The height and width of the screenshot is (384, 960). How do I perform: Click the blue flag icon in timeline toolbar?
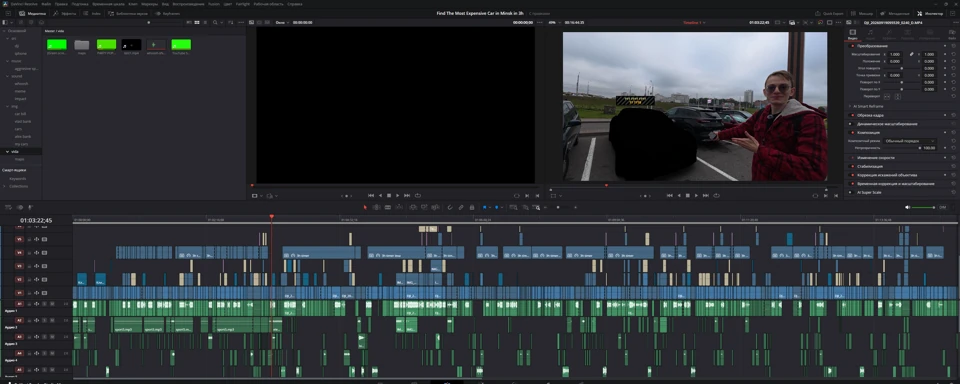tap(484, 207)
